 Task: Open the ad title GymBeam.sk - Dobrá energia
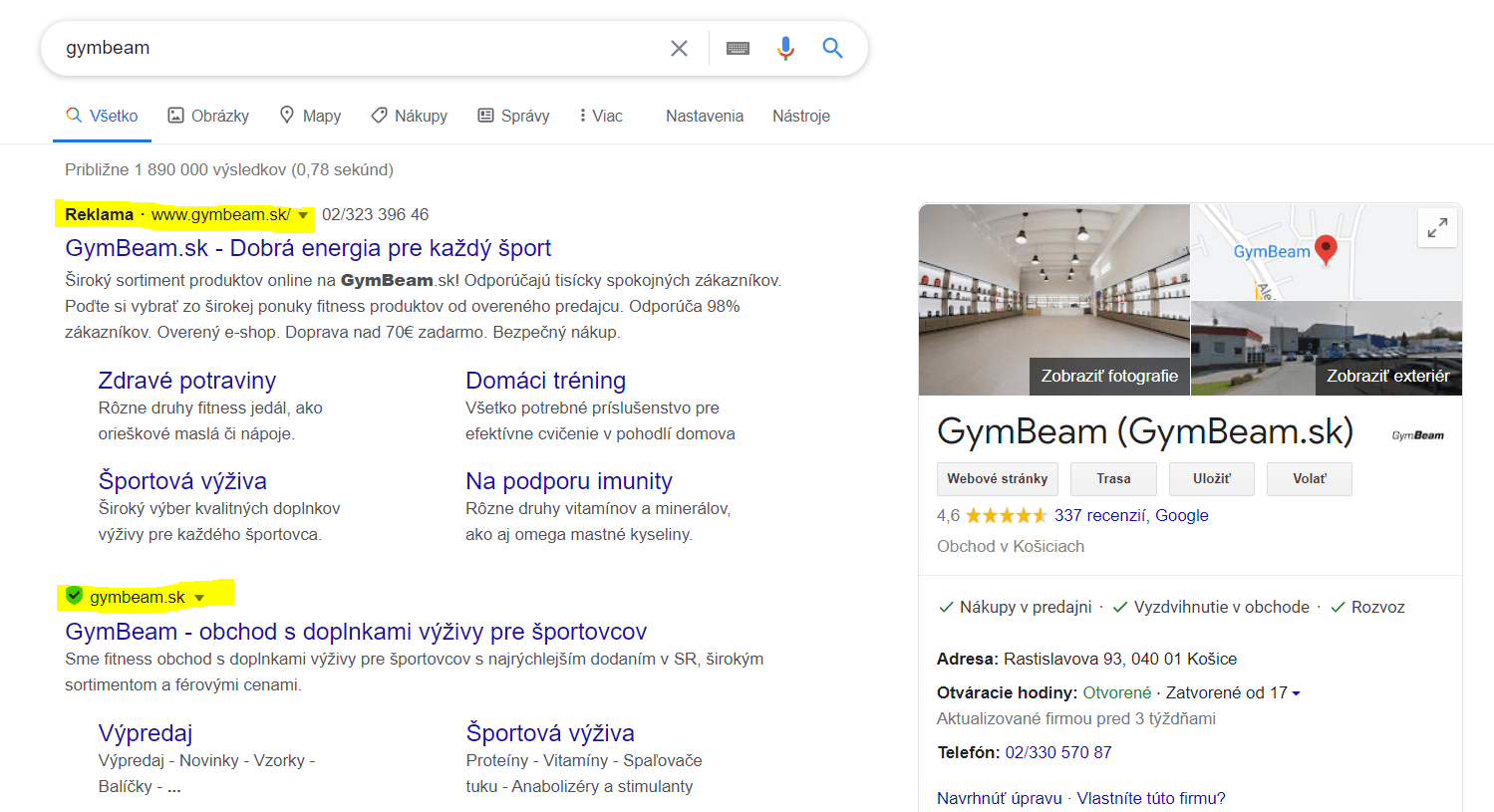[308, 248]
